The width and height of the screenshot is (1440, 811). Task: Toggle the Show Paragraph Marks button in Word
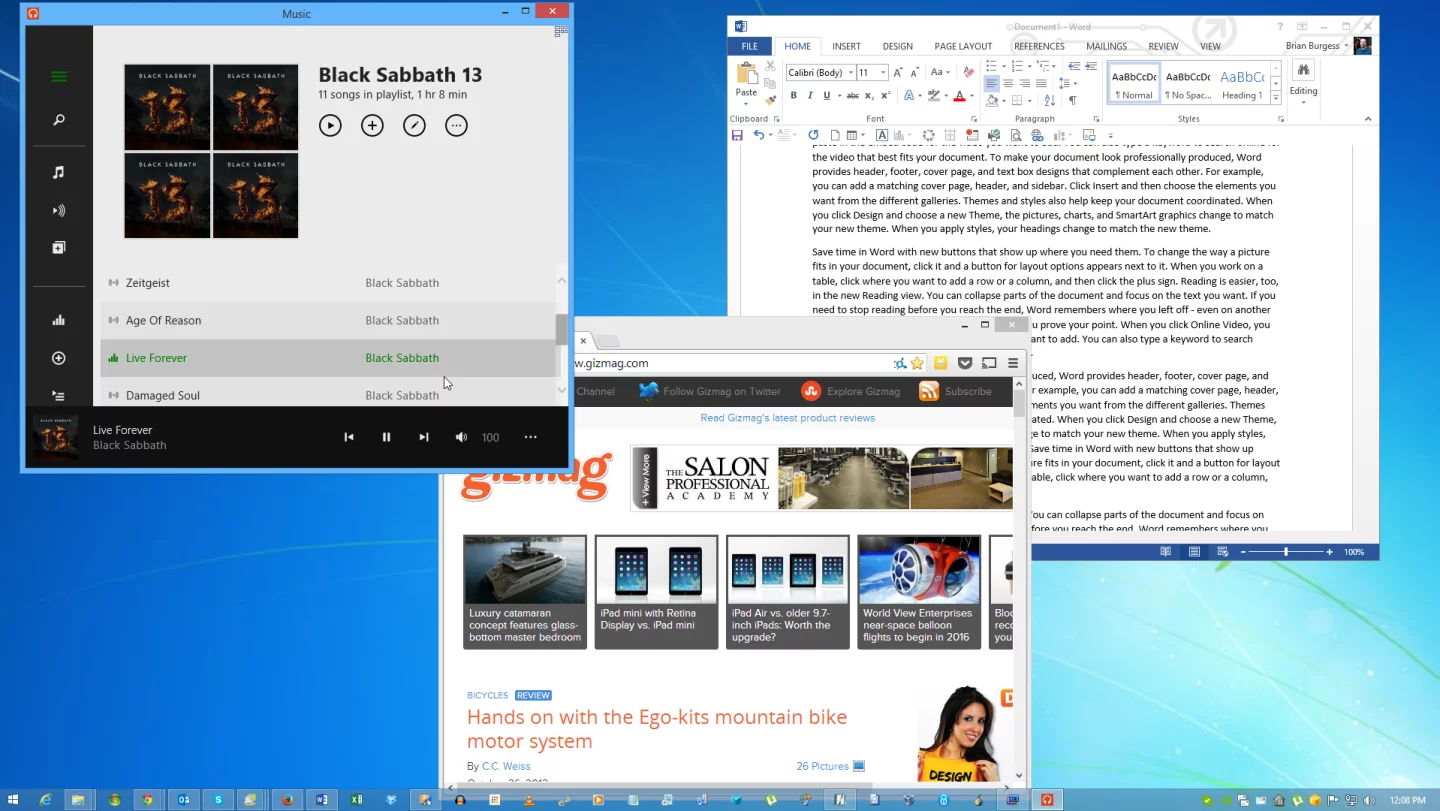pos(1072,100)
